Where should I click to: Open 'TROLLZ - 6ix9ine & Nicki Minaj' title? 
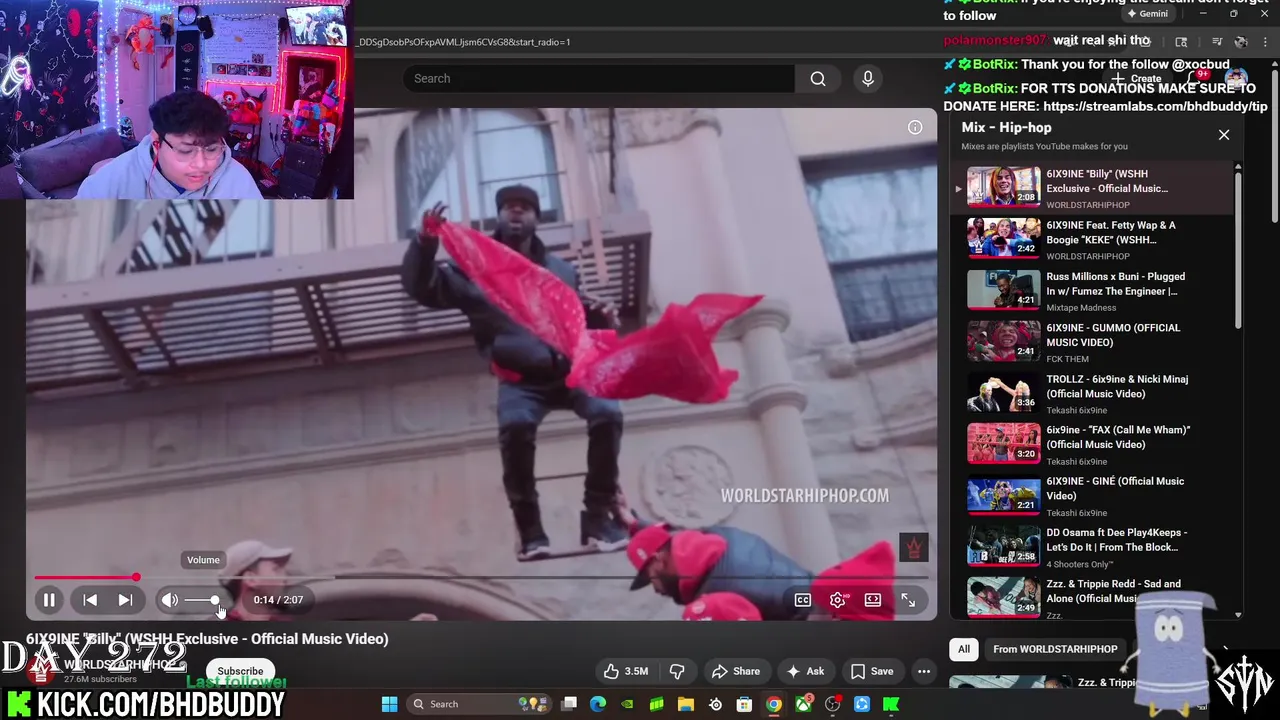point(1117,386)
